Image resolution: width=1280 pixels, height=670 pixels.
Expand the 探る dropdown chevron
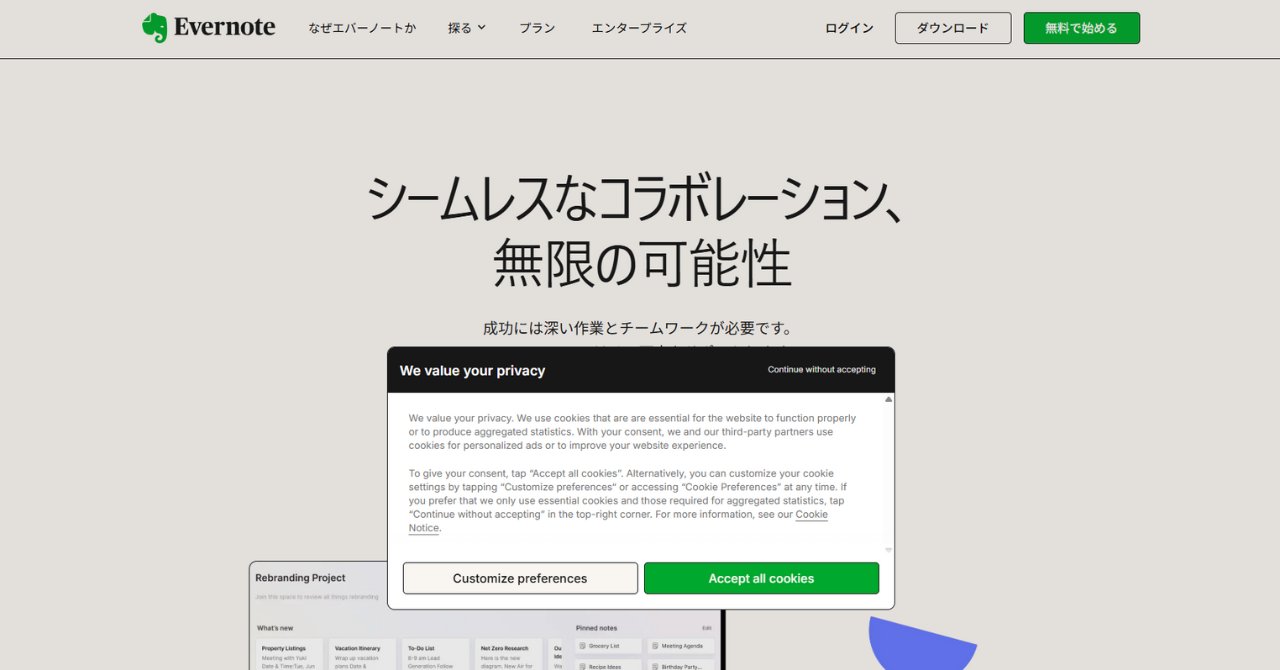coord(481,28)
